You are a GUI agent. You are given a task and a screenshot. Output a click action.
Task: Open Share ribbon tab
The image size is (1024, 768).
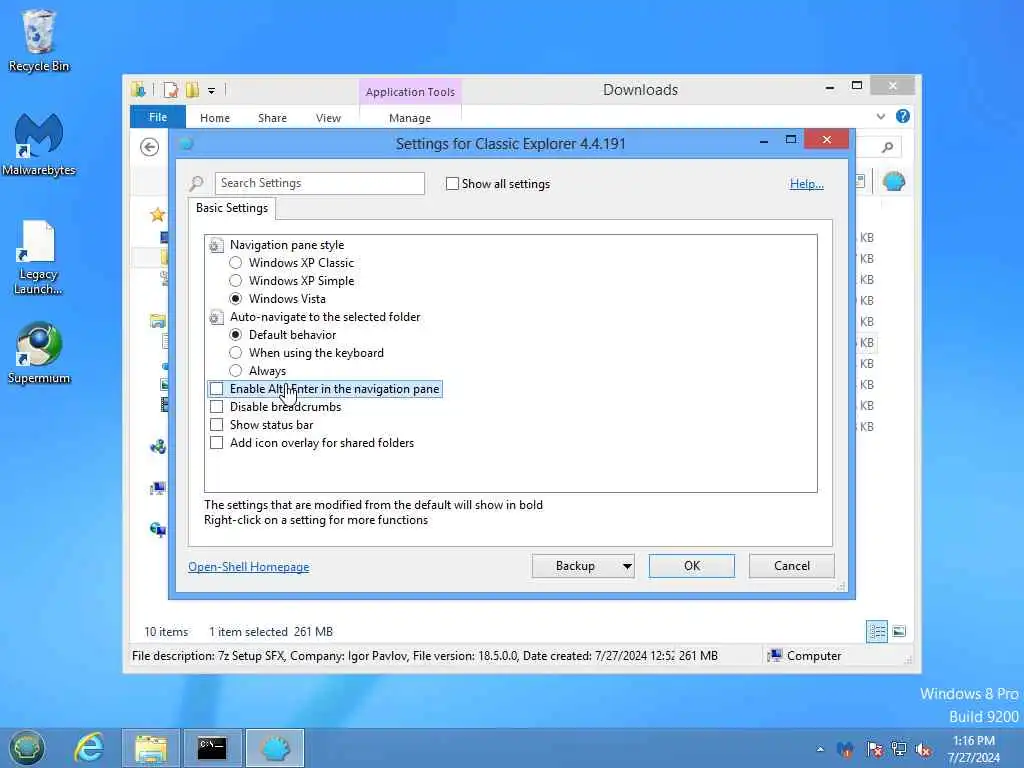272,118
